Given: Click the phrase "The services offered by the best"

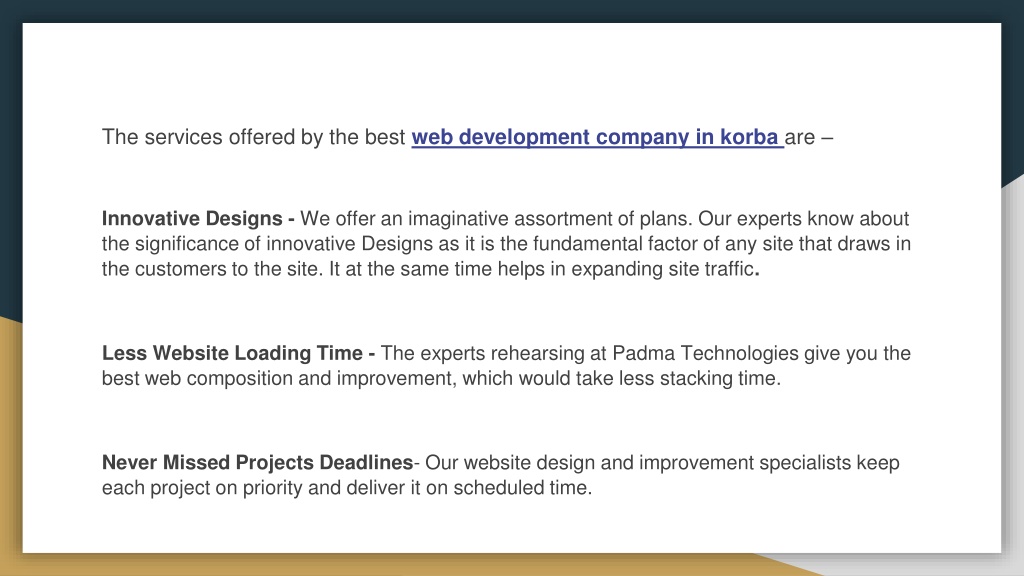Looking at the screenshot, I should pos(253,137).
